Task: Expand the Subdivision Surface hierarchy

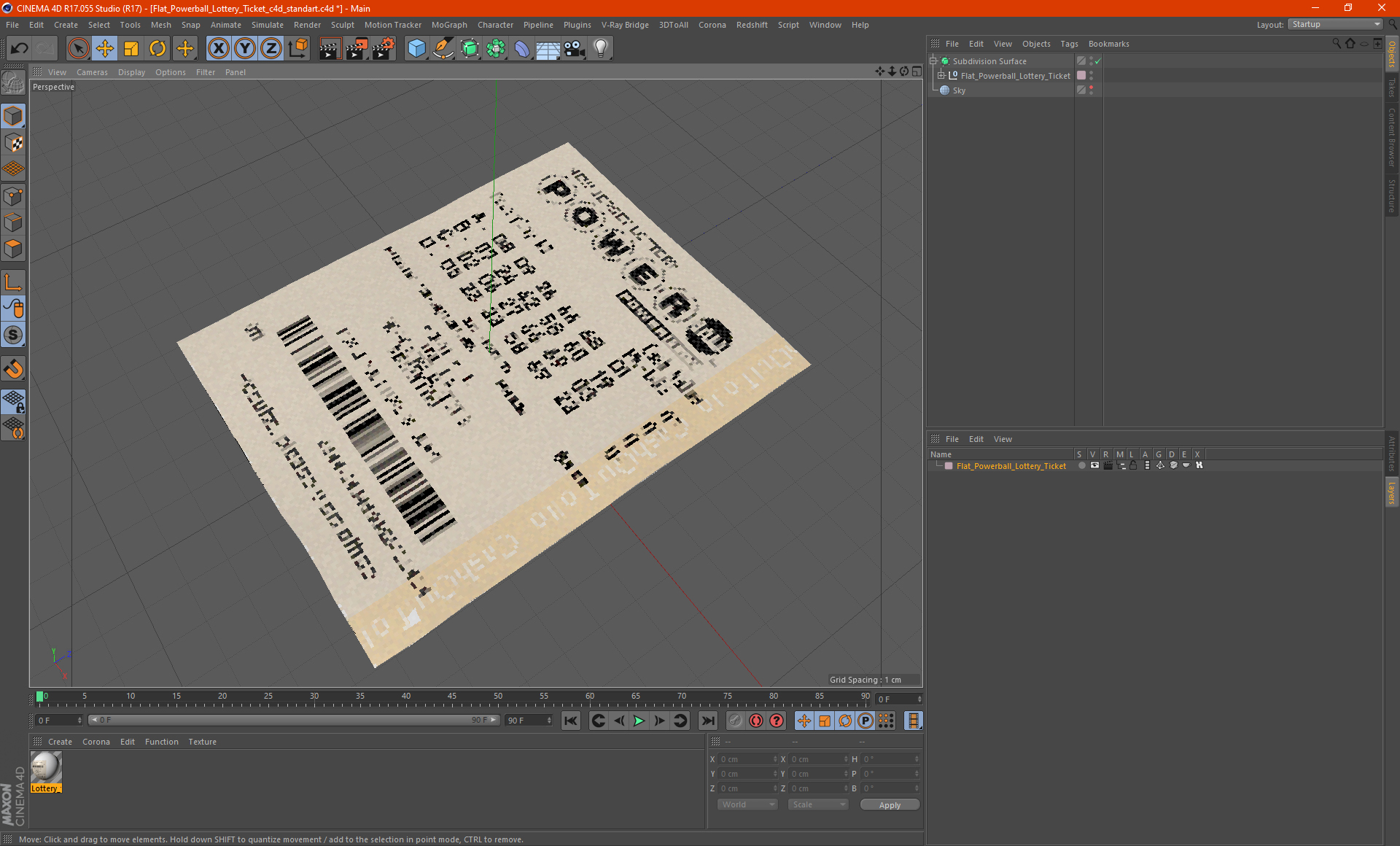Action: [x=933, y=61]
